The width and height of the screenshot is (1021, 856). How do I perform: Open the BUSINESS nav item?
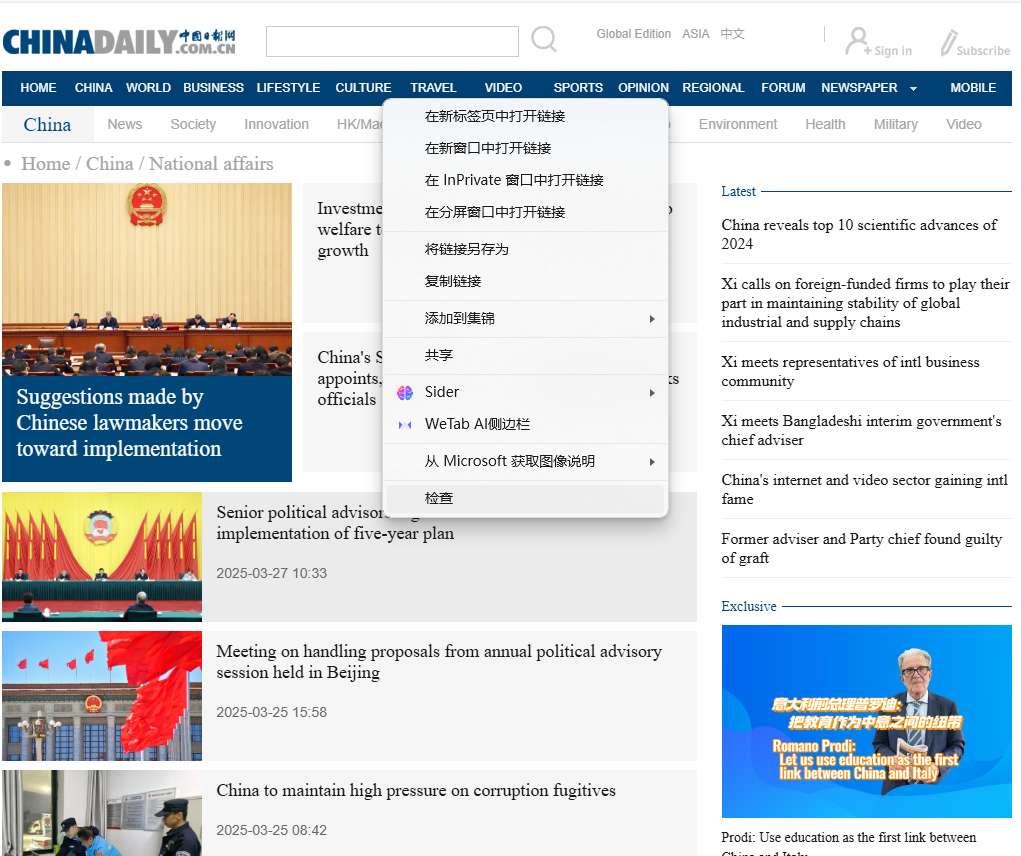tap(213, 88)
